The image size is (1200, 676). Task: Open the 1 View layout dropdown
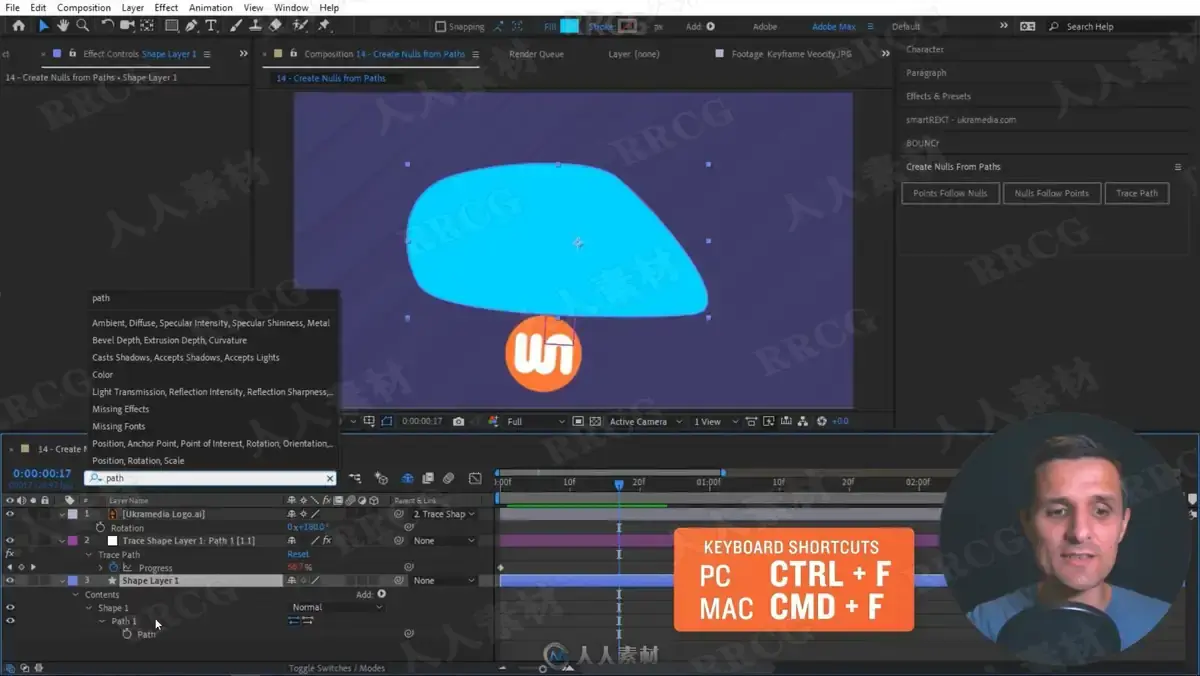click(714, 422)
